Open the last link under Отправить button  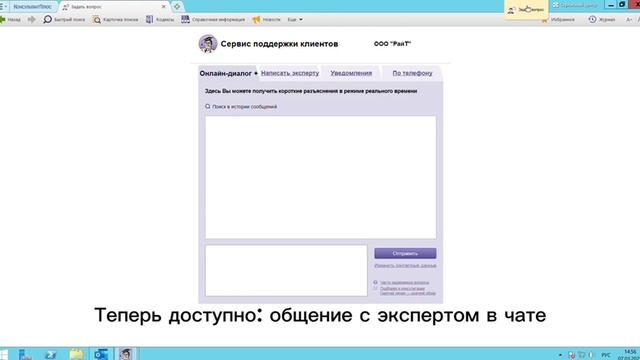pyautogui.click(x=407, y=293)
